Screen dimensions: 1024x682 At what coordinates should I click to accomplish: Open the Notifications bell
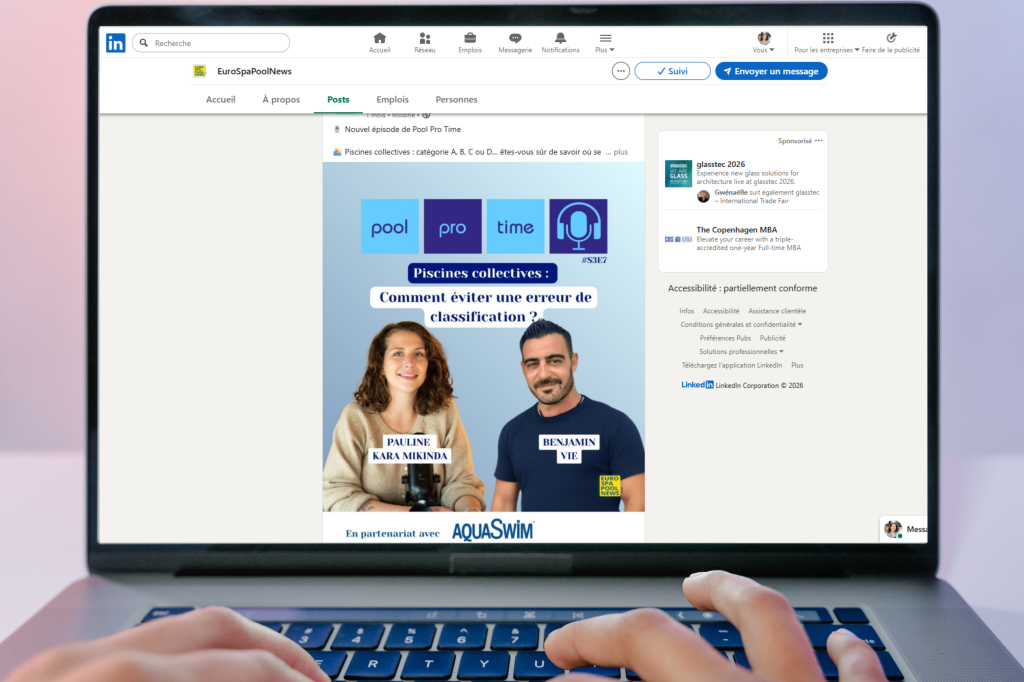click(x=560, y=42)
